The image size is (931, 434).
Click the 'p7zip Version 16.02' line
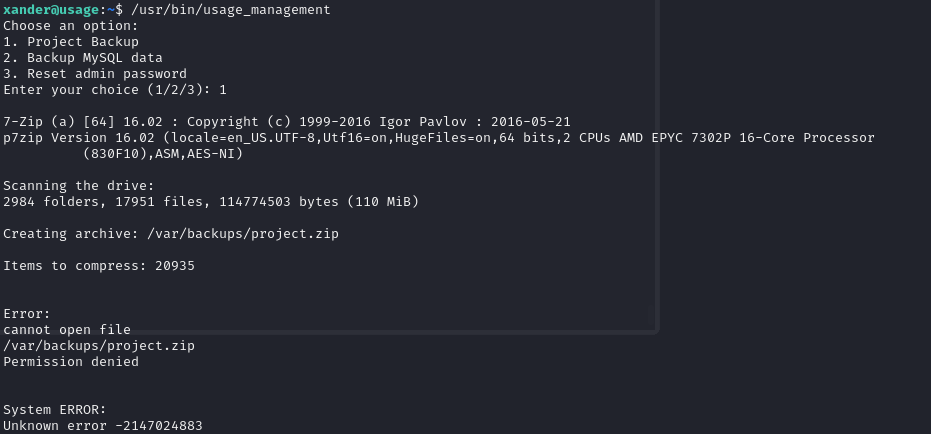coord(438,137)
